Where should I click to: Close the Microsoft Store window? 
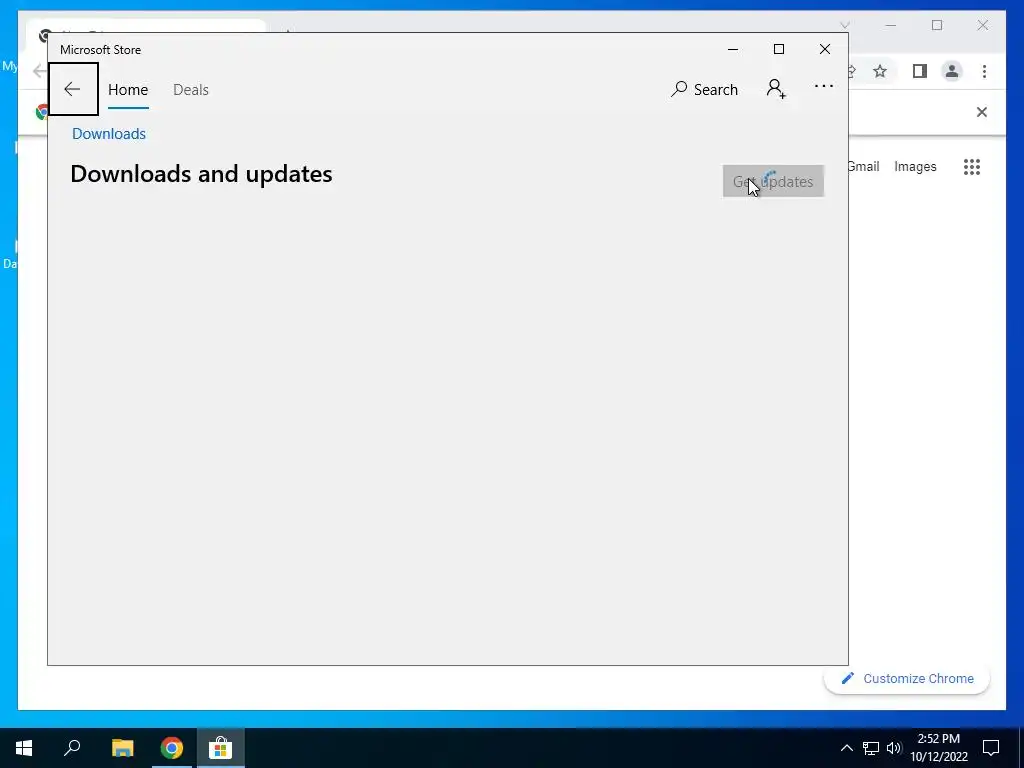click(x=825, y=49)
